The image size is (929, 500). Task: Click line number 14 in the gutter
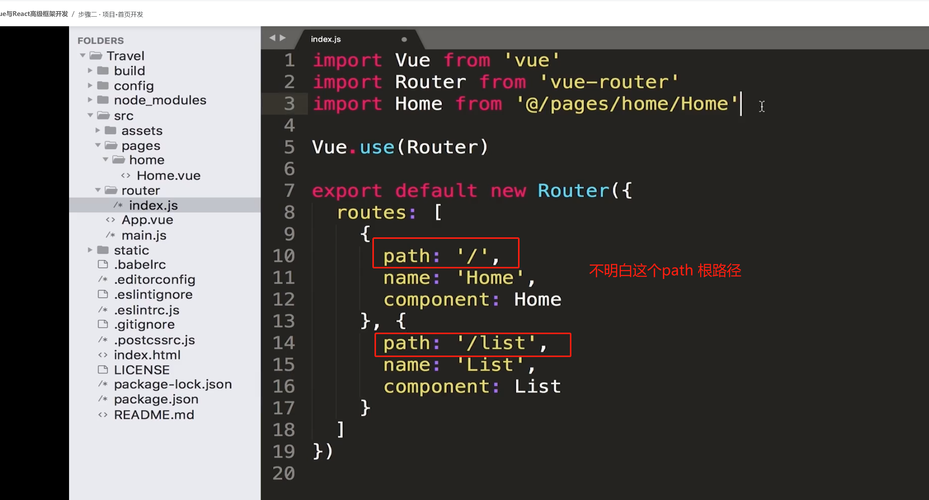[x=283, y=343]
